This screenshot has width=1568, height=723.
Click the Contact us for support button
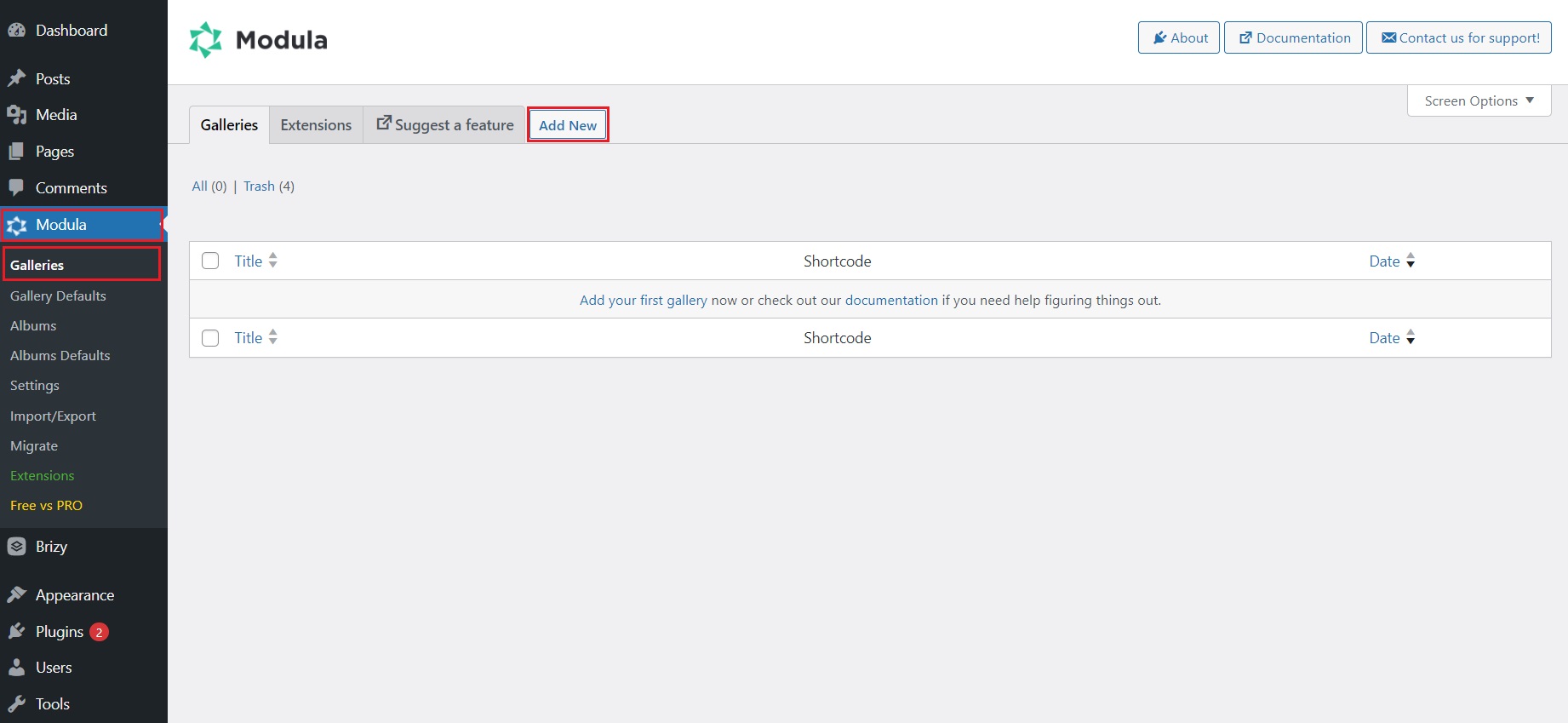pos(1459,37)
